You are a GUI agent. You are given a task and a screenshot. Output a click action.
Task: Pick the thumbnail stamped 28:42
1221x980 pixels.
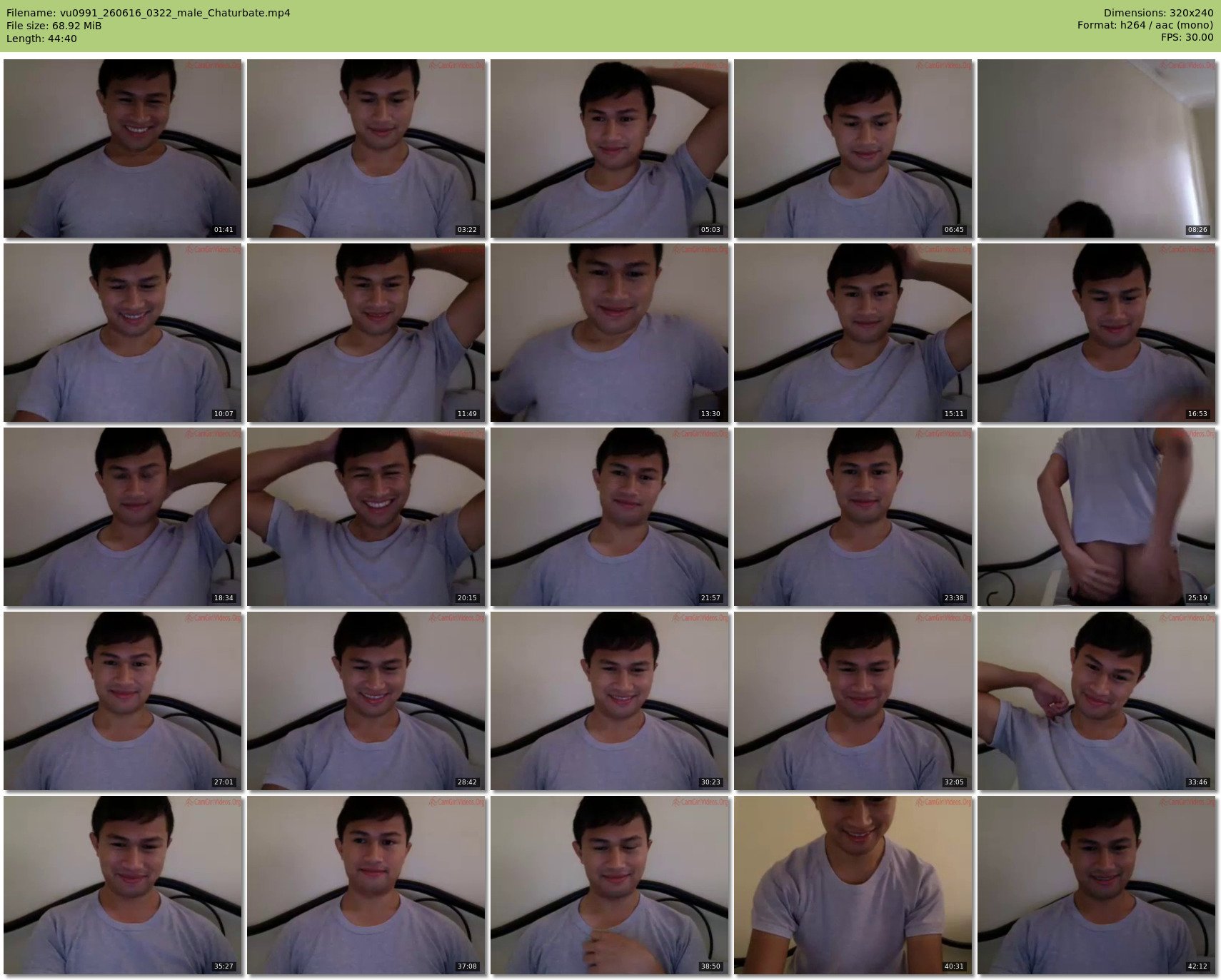(x=366, y=701)
